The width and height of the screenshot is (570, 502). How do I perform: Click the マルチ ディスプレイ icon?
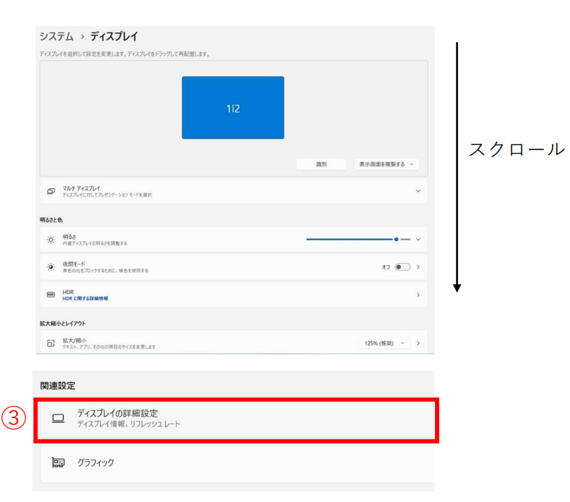[x=51, y=191]
